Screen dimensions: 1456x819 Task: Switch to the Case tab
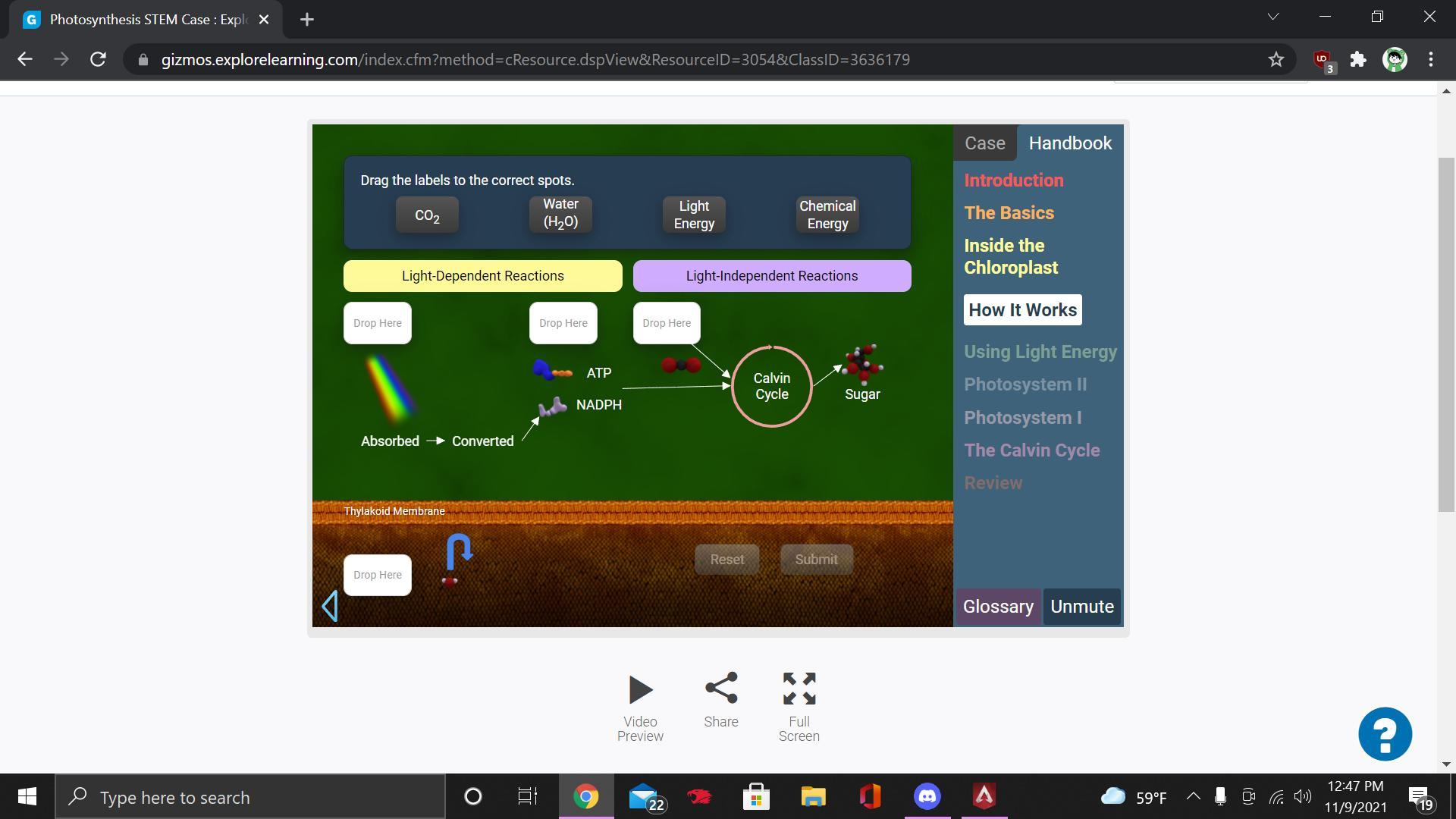pos(984,143)
